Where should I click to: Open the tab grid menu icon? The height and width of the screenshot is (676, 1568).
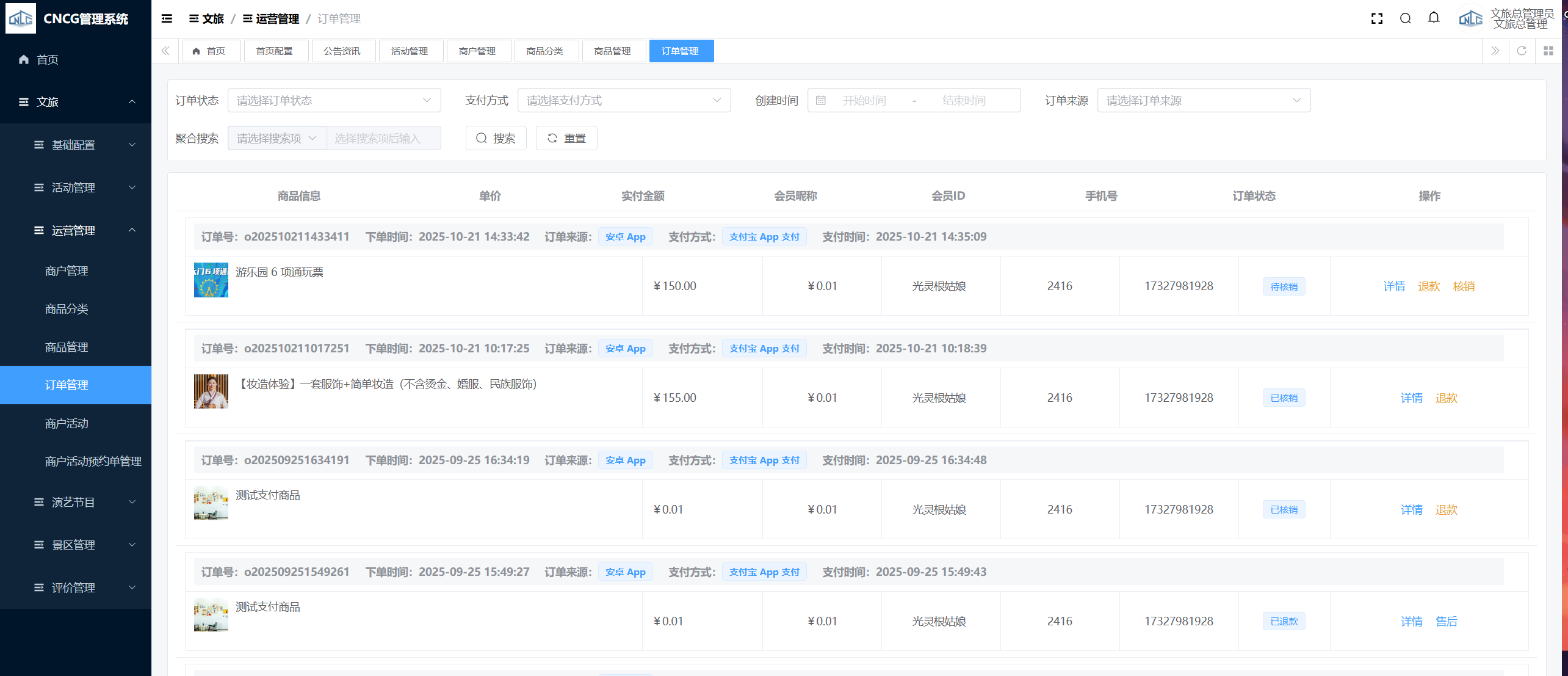[x=1548, y=51]
